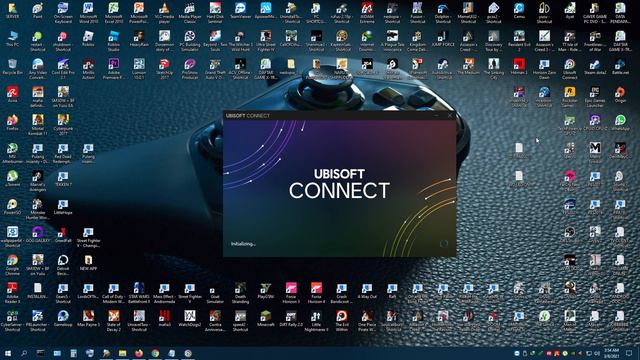Select the This PC icon
The height and width of the screenshot is (360, 640).
click(x=12, y=39)
